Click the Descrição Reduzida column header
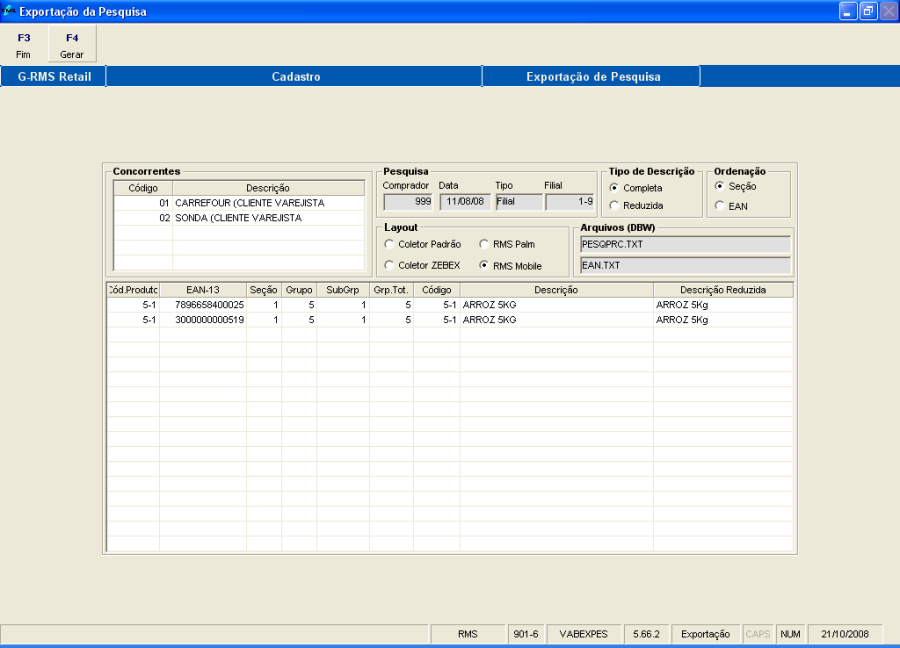This screenshot has width=900, height=648. (722, 290)
